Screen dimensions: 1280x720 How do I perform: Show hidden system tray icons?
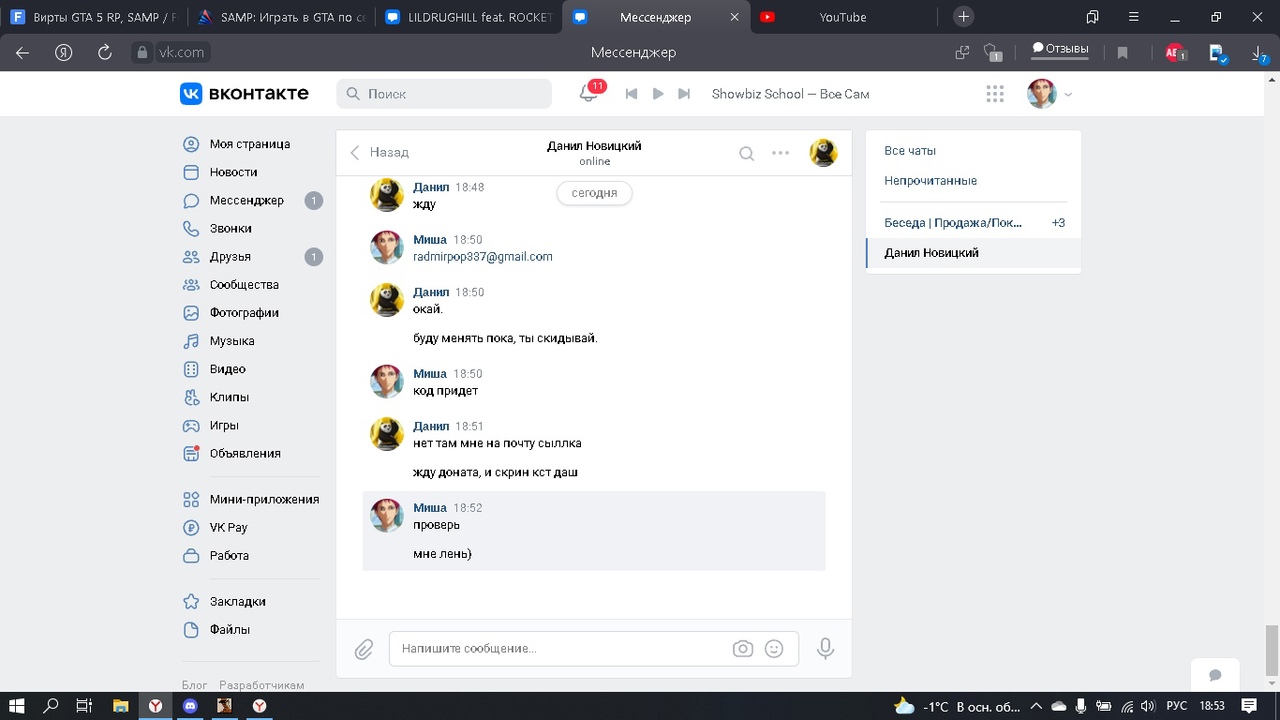point(1036,706)
